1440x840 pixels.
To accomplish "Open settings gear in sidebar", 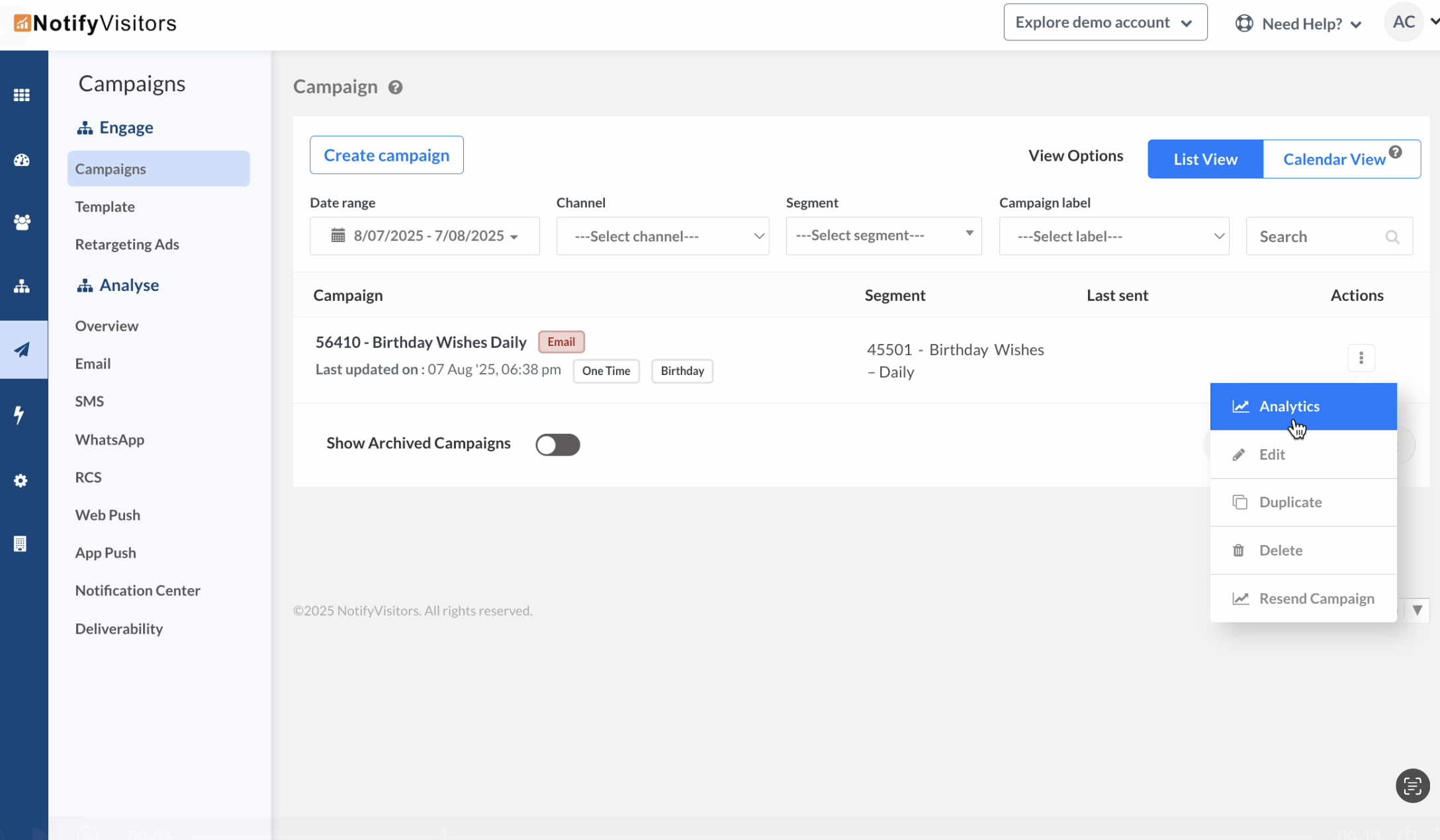I will 21,481.
